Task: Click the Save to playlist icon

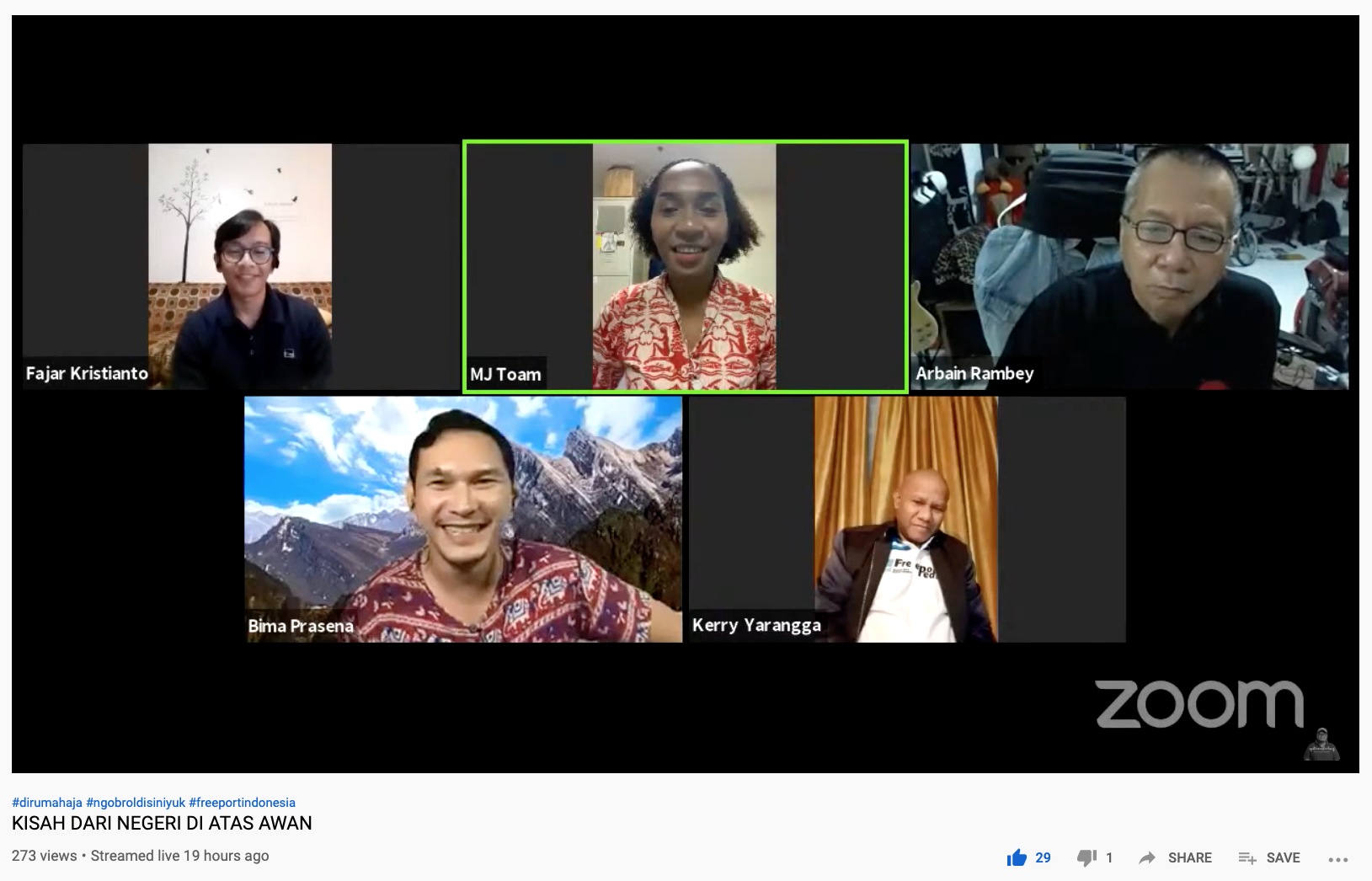Action: pyautogui.click(x=1247, y=857)
